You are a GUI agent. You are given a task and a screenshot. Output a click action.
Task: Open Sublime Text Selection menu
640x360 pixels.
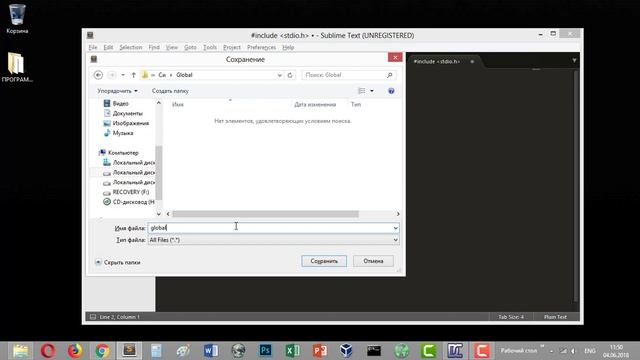pyautogui.click(x=131, y=47)
